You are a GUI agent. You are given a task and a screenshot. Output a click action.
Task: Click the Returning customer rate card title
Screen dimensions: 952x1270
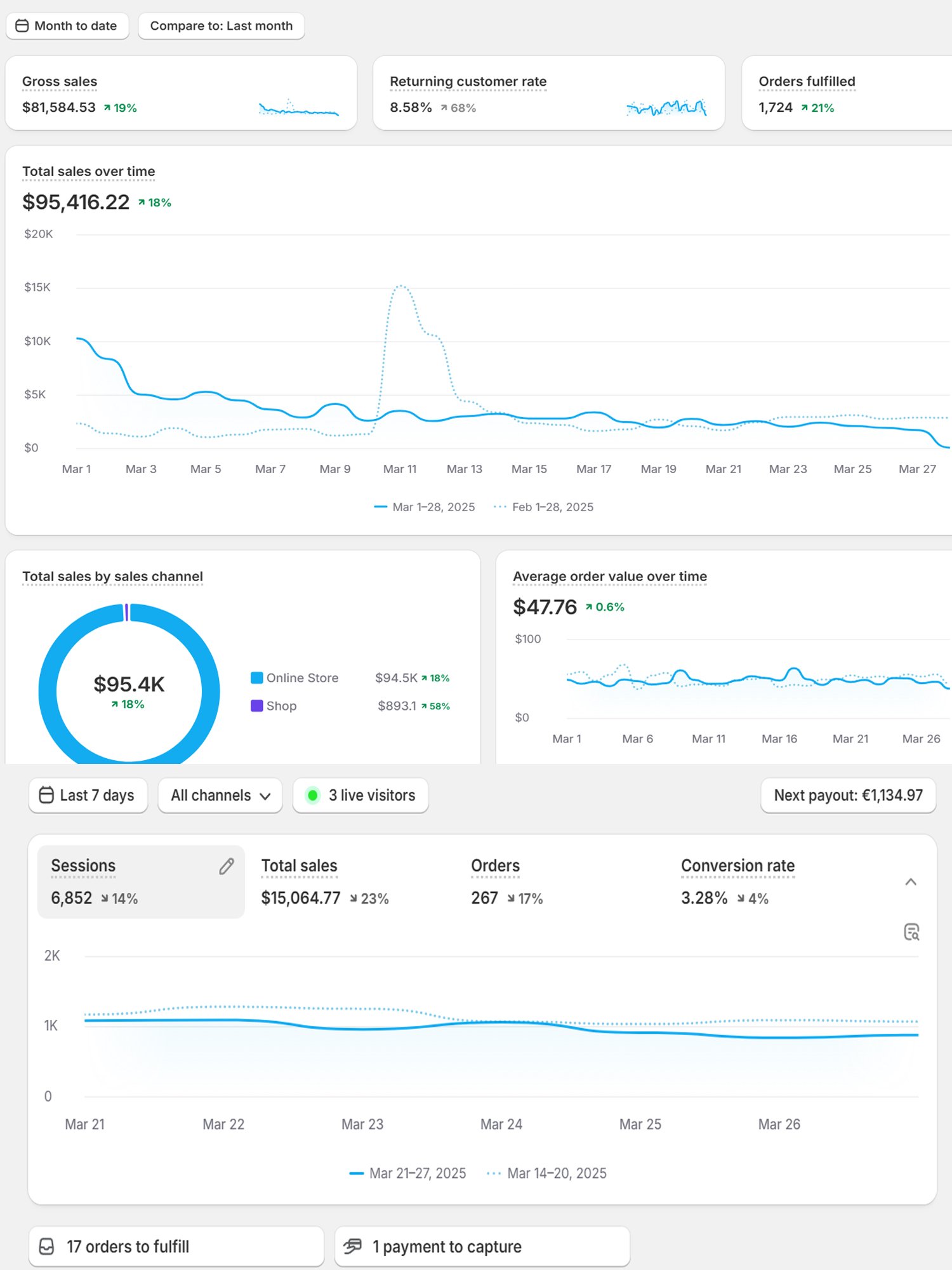click(x=468, y=81)
